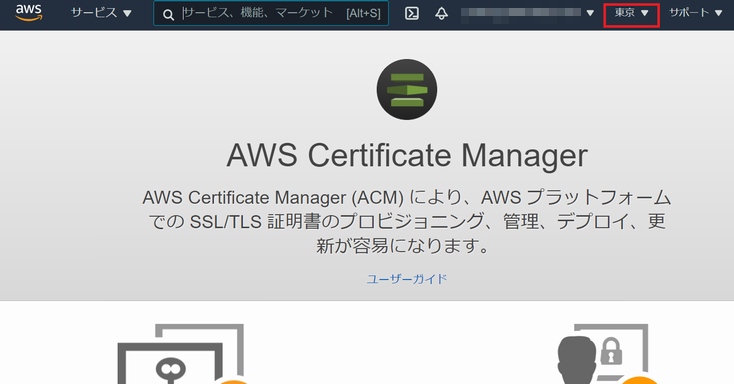Open the サポート support menu
Image resolution: width=734 pixels, height=384 pixels.
pos(696,13)
